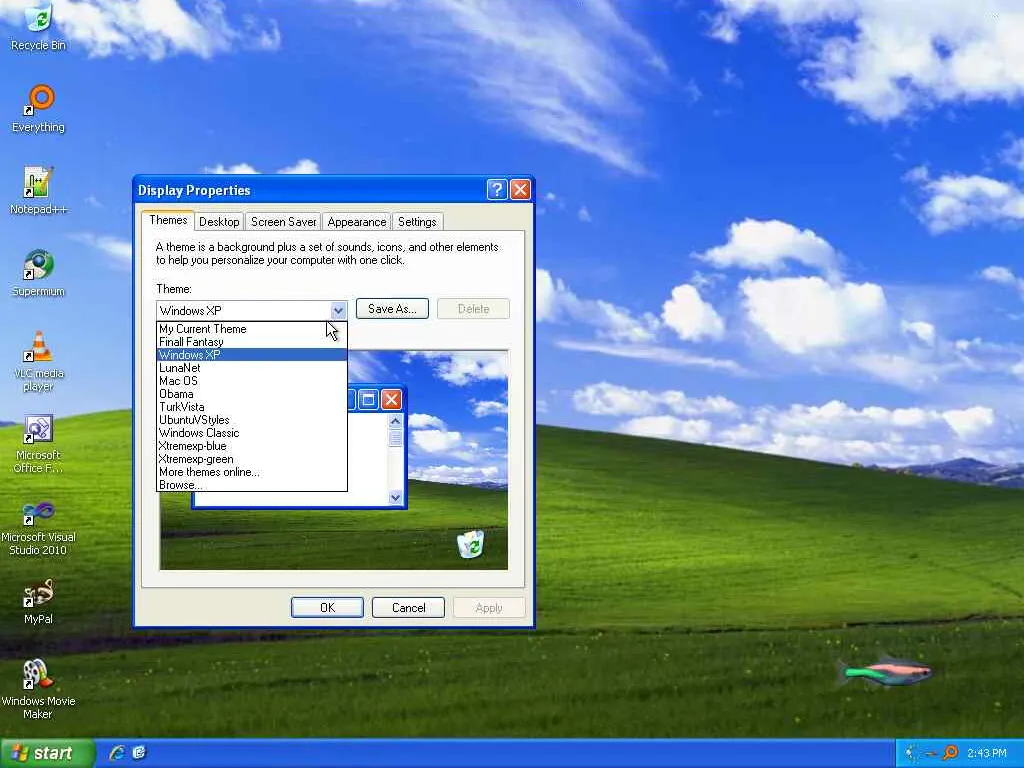The height and width of the screenshot is (768, 1024).
Task: Click the swimming fish on the desktop
Action: pyautogui.click(x=886, y=671)
